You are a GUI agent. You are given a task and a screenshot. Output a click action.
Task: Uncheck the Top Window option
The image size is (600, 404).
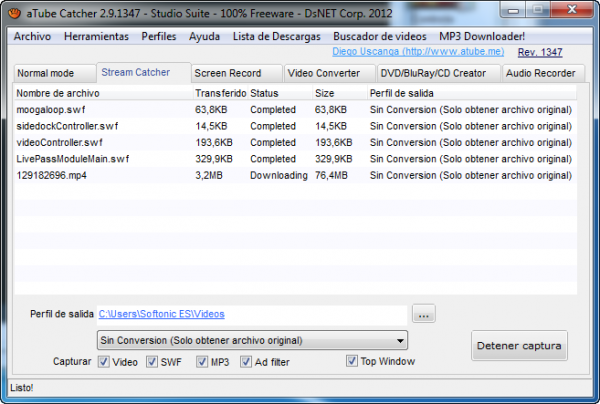pyautogui.click(x=352, y=361)
